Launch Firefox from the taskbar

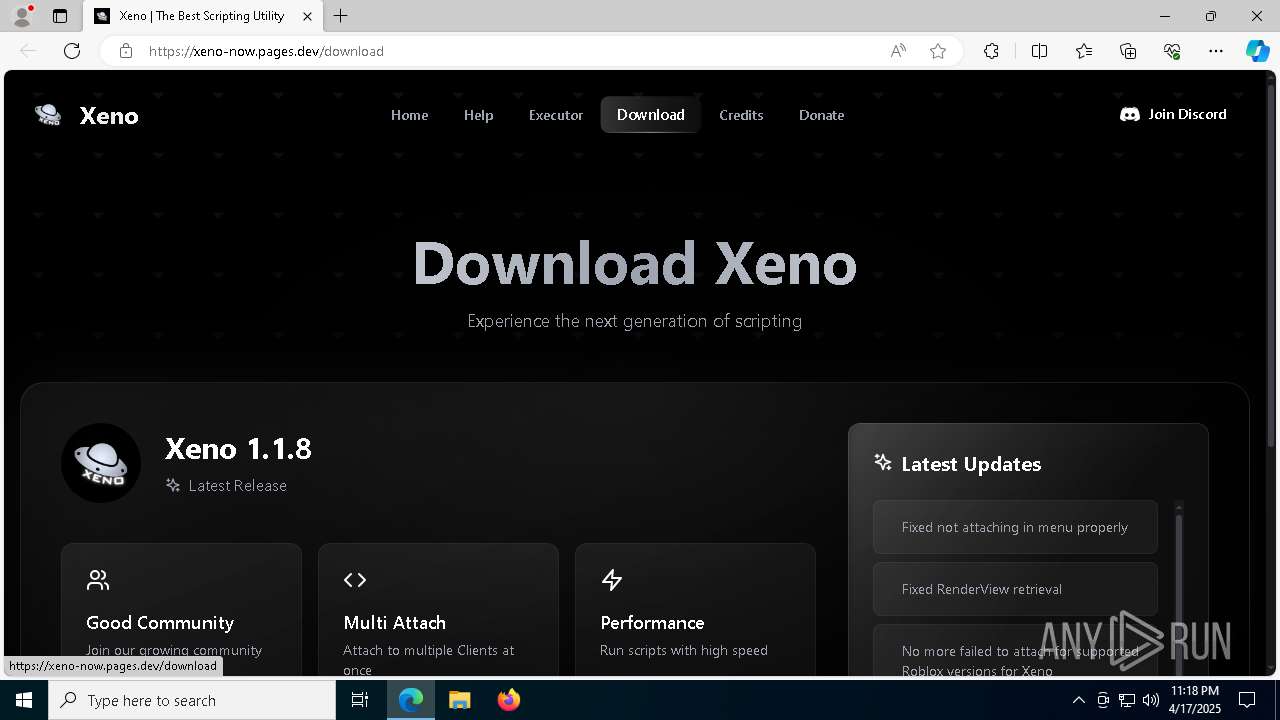click(x=508, y=700)
